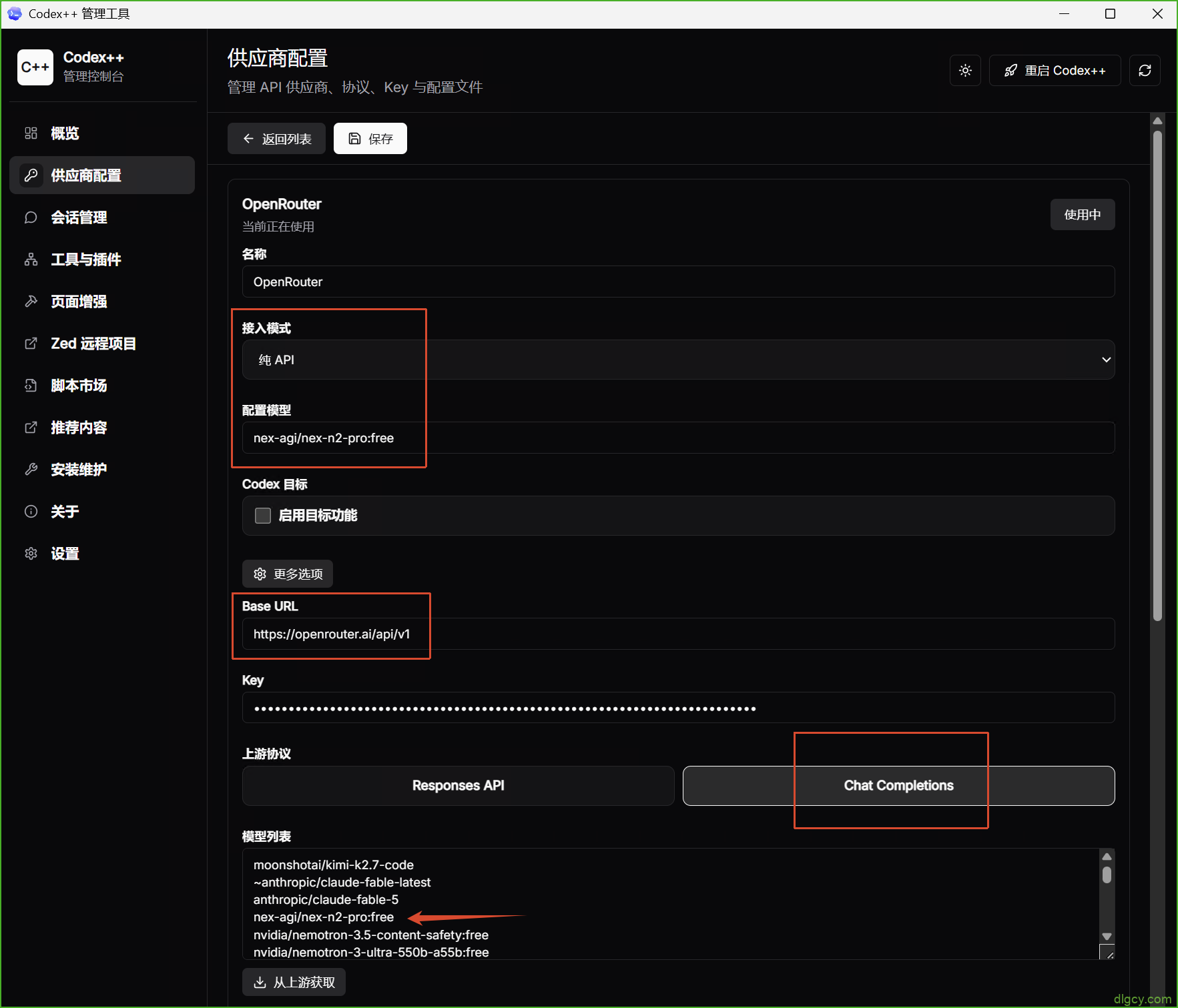Click the info icon for 关于
The height and width of the screenshot is (1008, 1178).
(31, 512)
